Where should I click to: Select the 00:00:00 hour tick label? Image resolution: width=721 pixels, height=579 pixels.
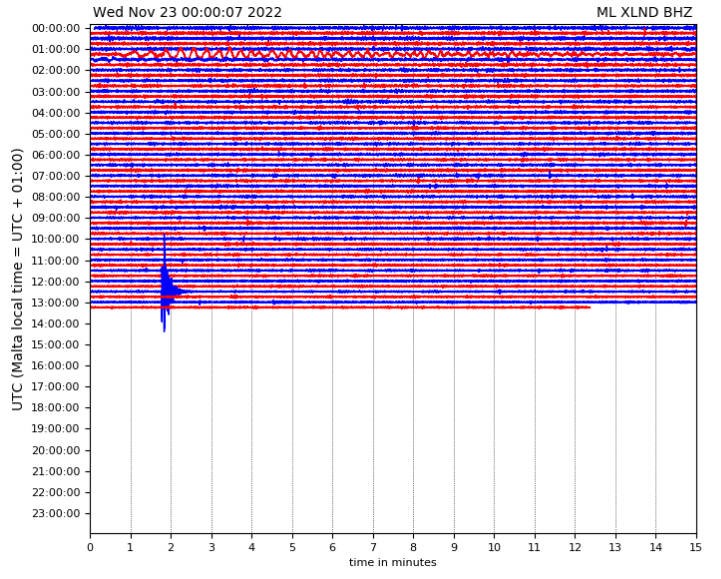tap(56, 29)
